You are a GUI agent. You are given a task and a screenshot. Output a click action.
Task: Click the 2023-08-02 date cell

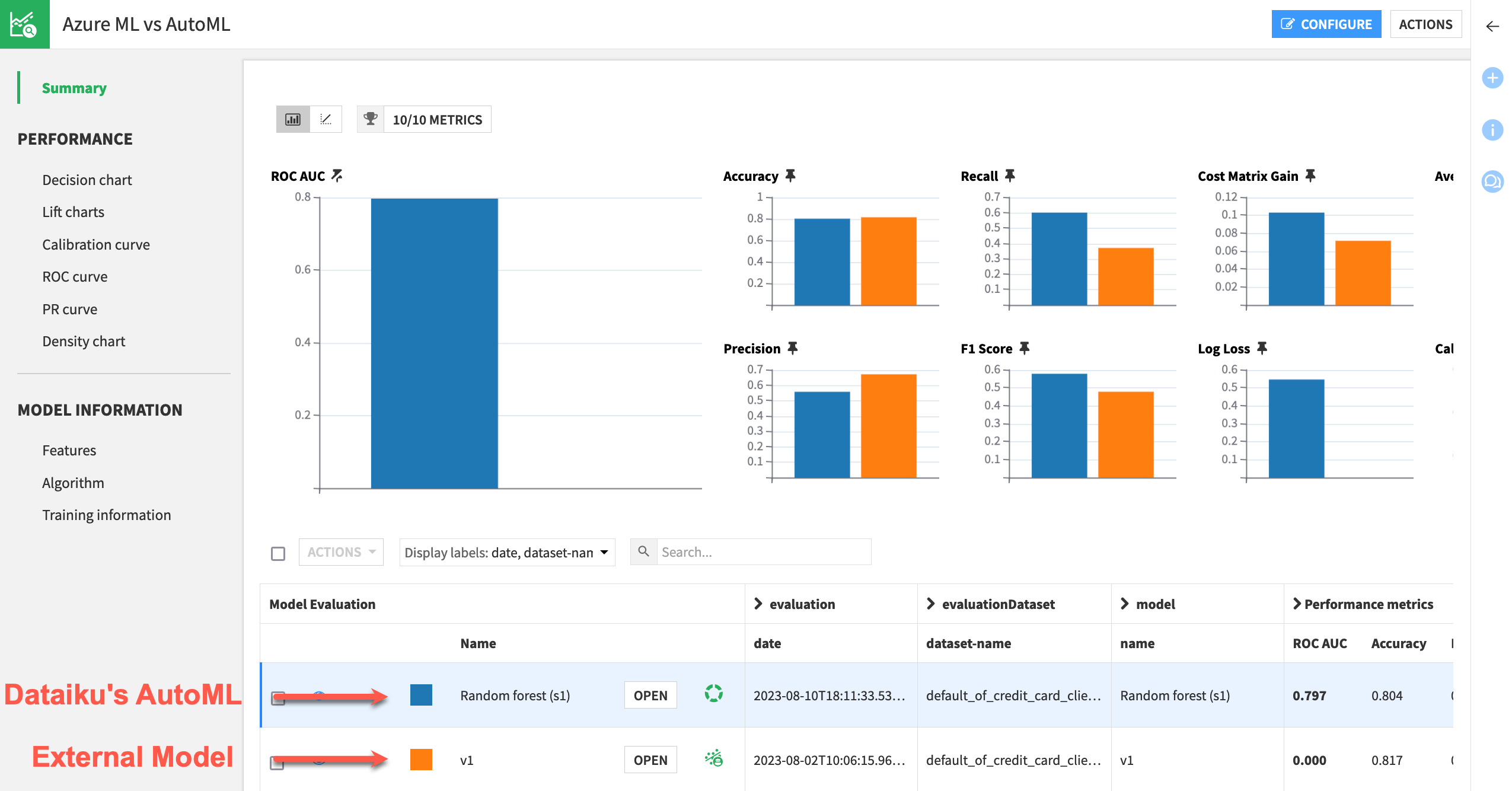click(x=829, y=760)
